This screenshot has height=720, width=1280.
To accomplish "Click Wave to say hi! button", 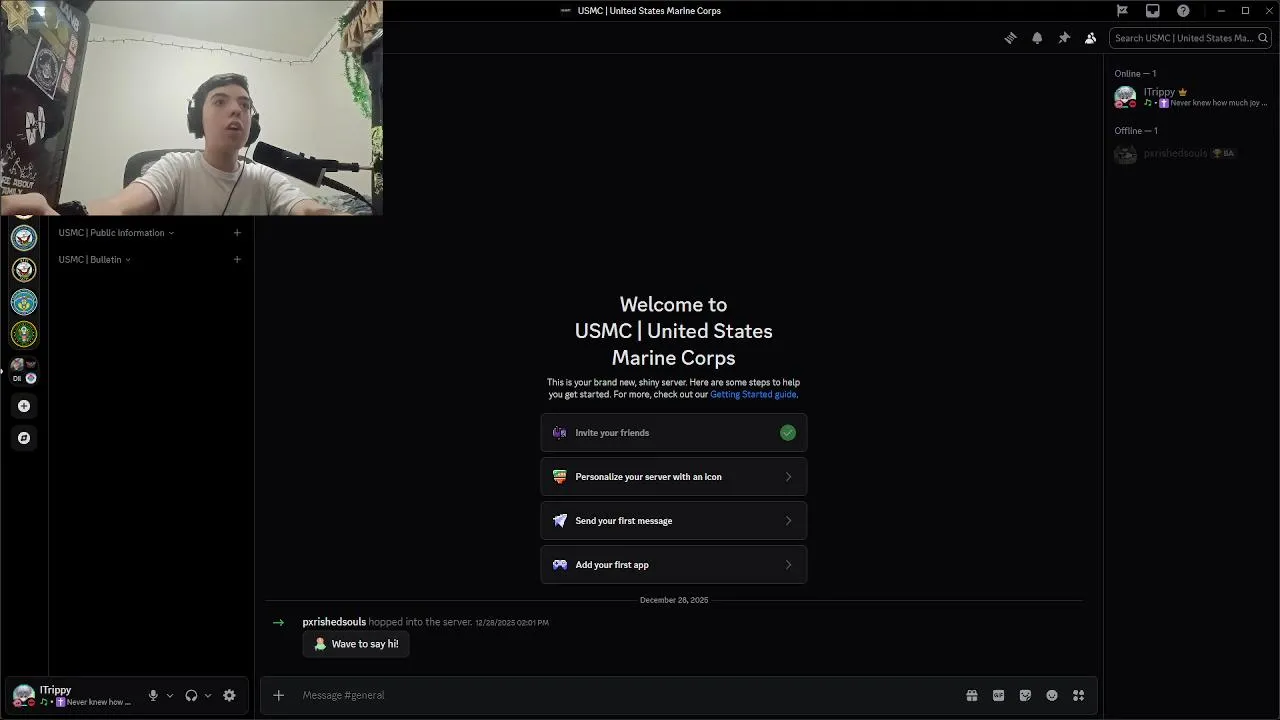I will (356, 644).
